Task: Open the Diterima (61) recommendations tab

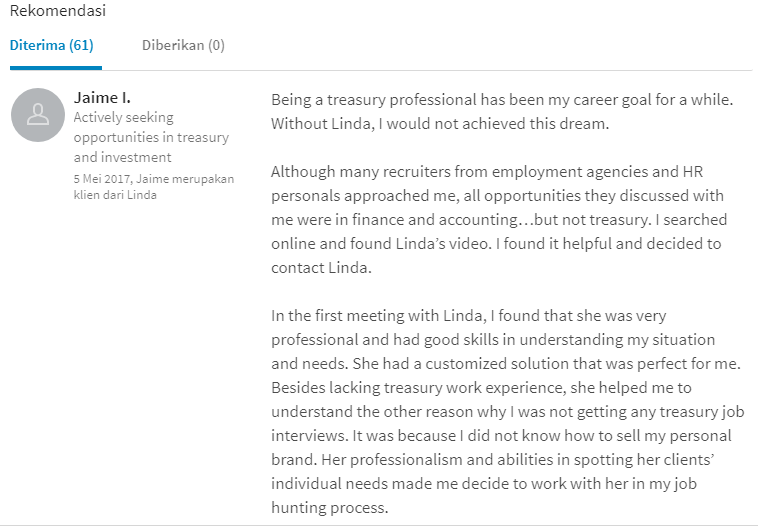Action: pos(52,45)
